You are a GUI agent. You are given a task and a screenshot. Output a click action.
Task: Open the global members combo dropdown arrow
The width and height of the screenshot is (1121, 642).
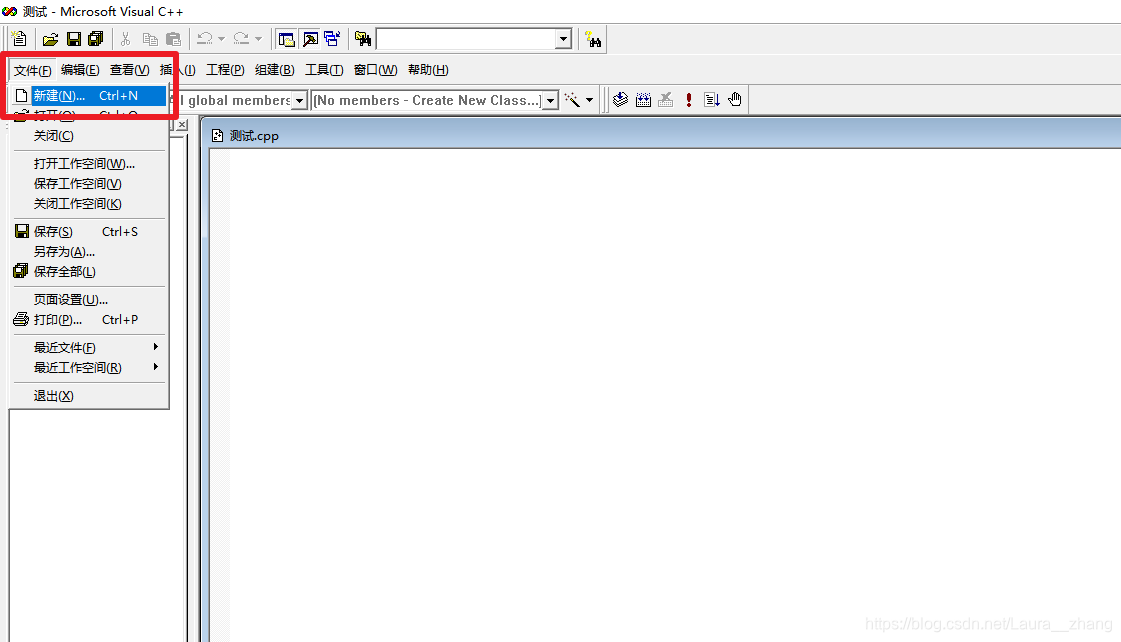tap(300, 101)
